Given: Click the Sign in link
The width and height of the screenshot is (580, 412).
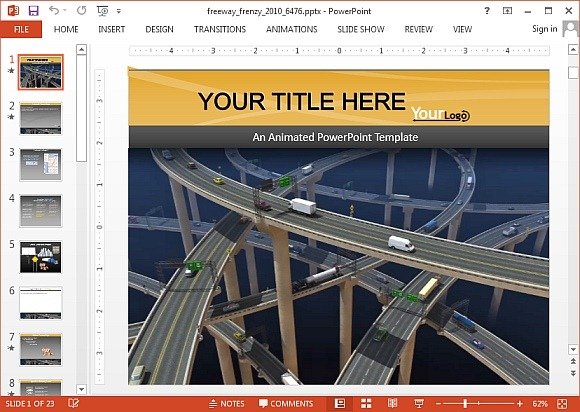Looking at the screenshot, I should click(x=544, y=29).
